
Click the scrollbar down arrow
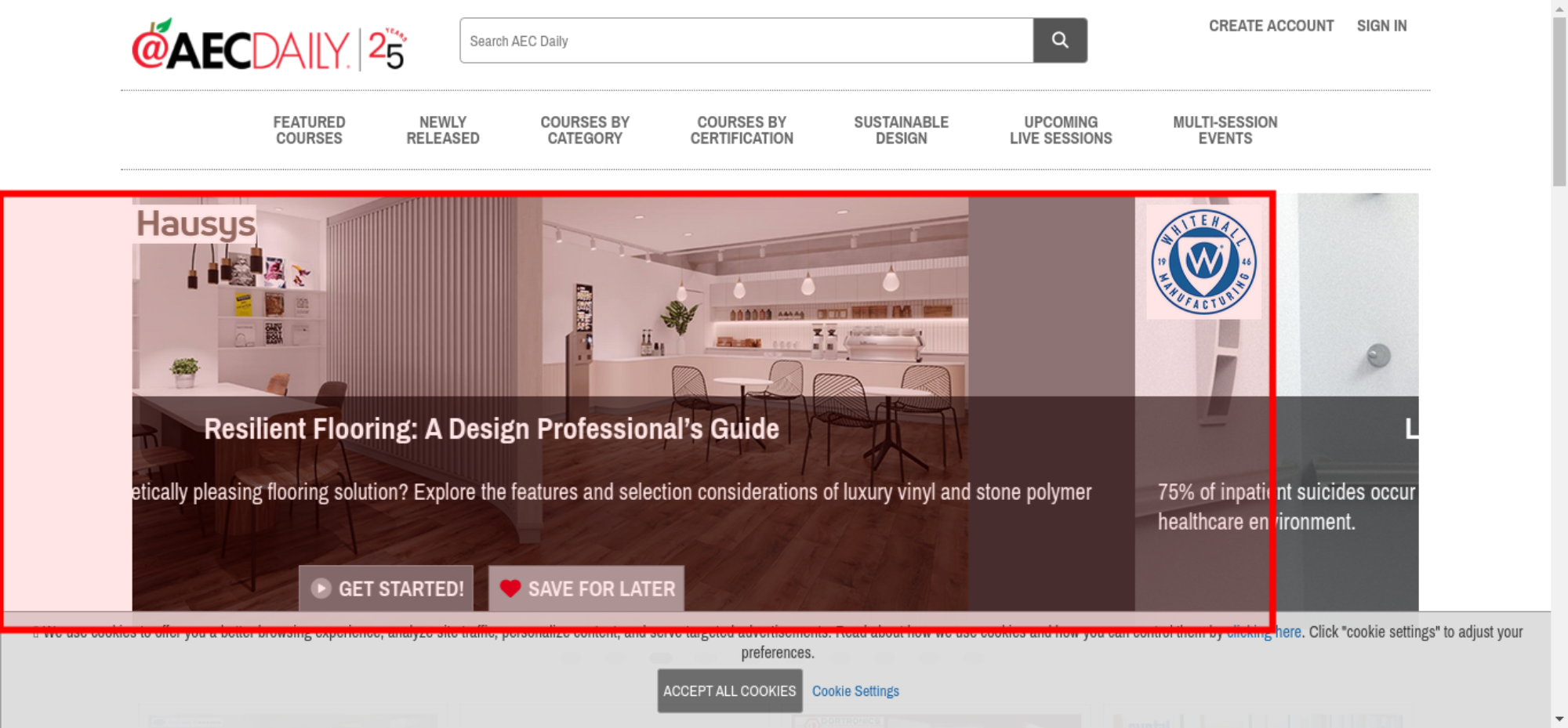[x=1559, y=719]
